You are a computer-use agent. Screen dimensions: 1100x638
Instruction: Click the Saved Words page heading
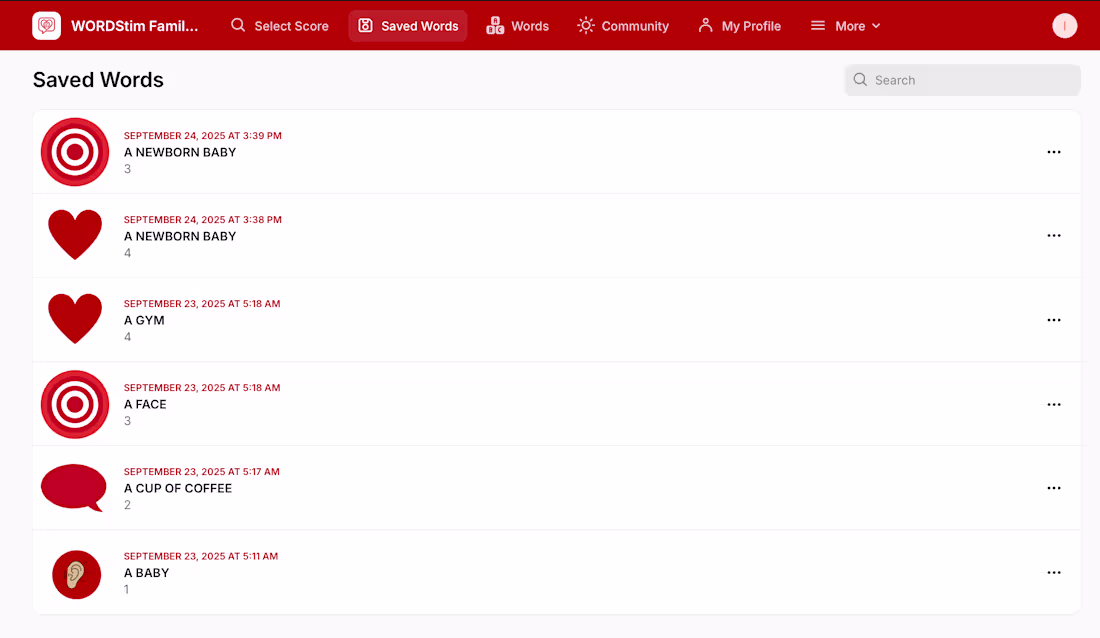98,80
